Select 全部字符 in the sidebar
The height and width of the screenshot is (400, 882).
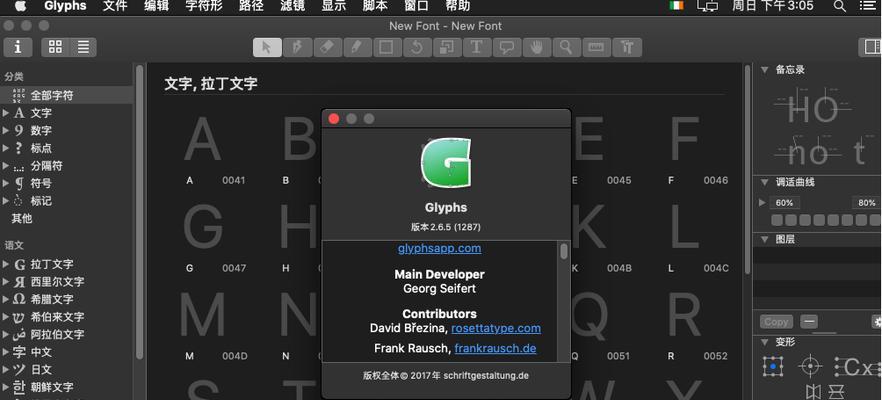pos(67,96)
